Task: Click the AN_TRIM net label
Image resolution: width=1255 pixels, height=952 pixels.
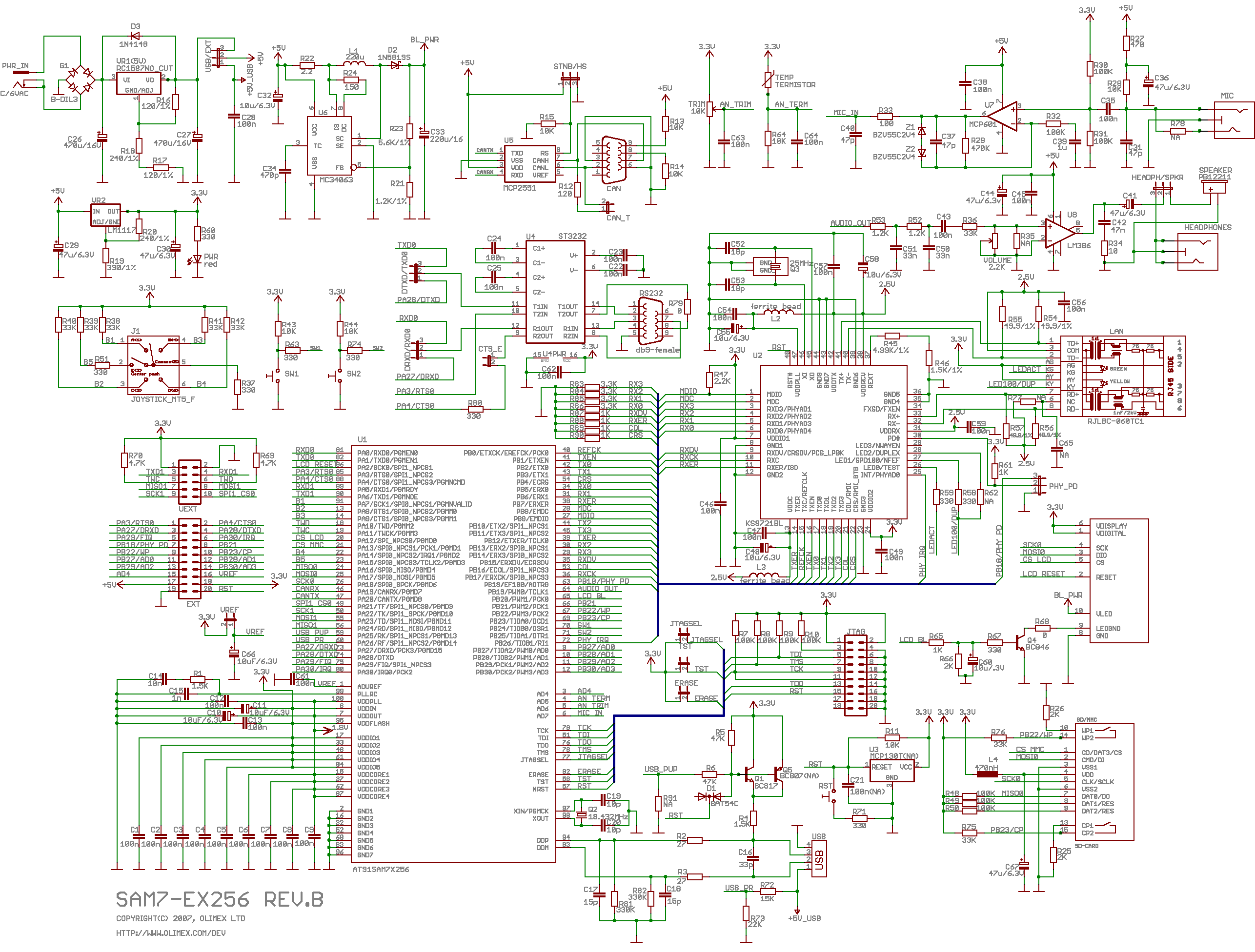Action: 735,104
